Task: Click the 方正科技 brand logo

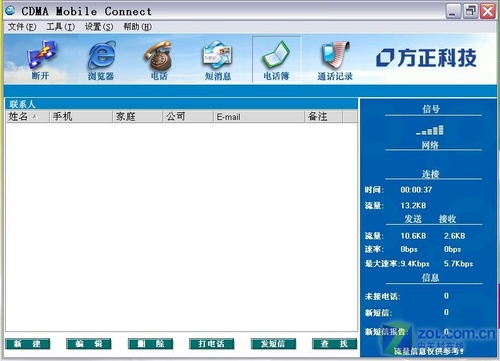Action: click(426, 58)
